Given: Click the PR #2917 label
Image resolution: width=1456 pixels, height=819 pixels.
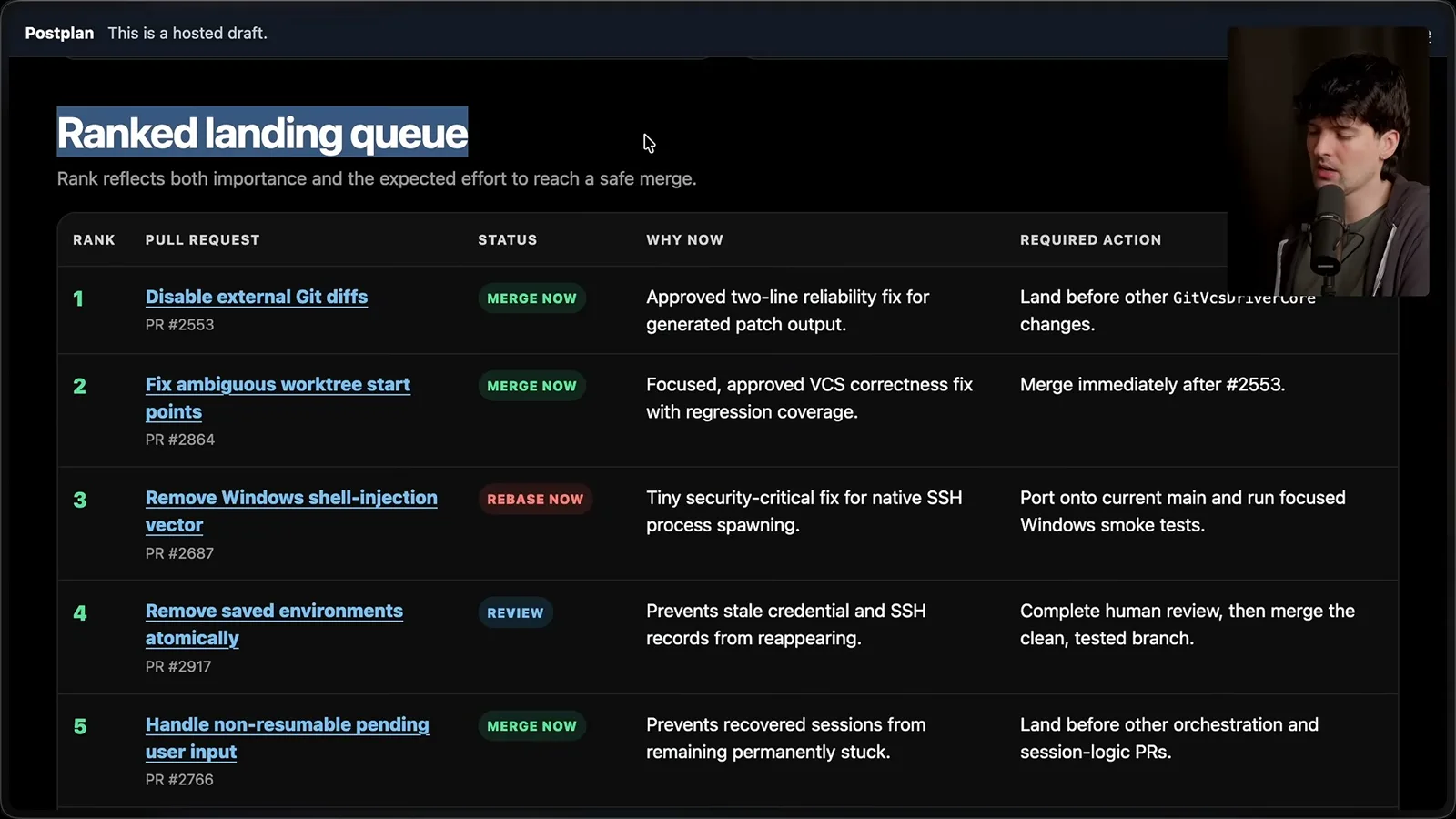Looking at the screenshot, I should click(x=178, y=666).
